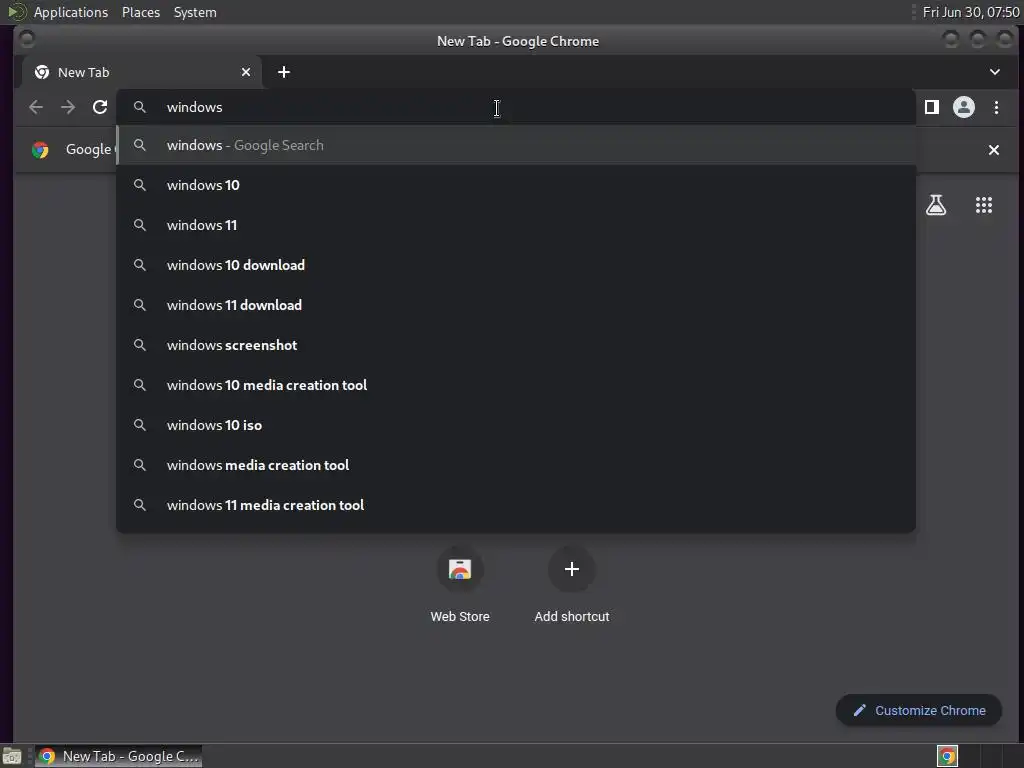Open the Applications menu
Image resolution: width=1024 pixels, height=768 pixels.
[71, 12]
